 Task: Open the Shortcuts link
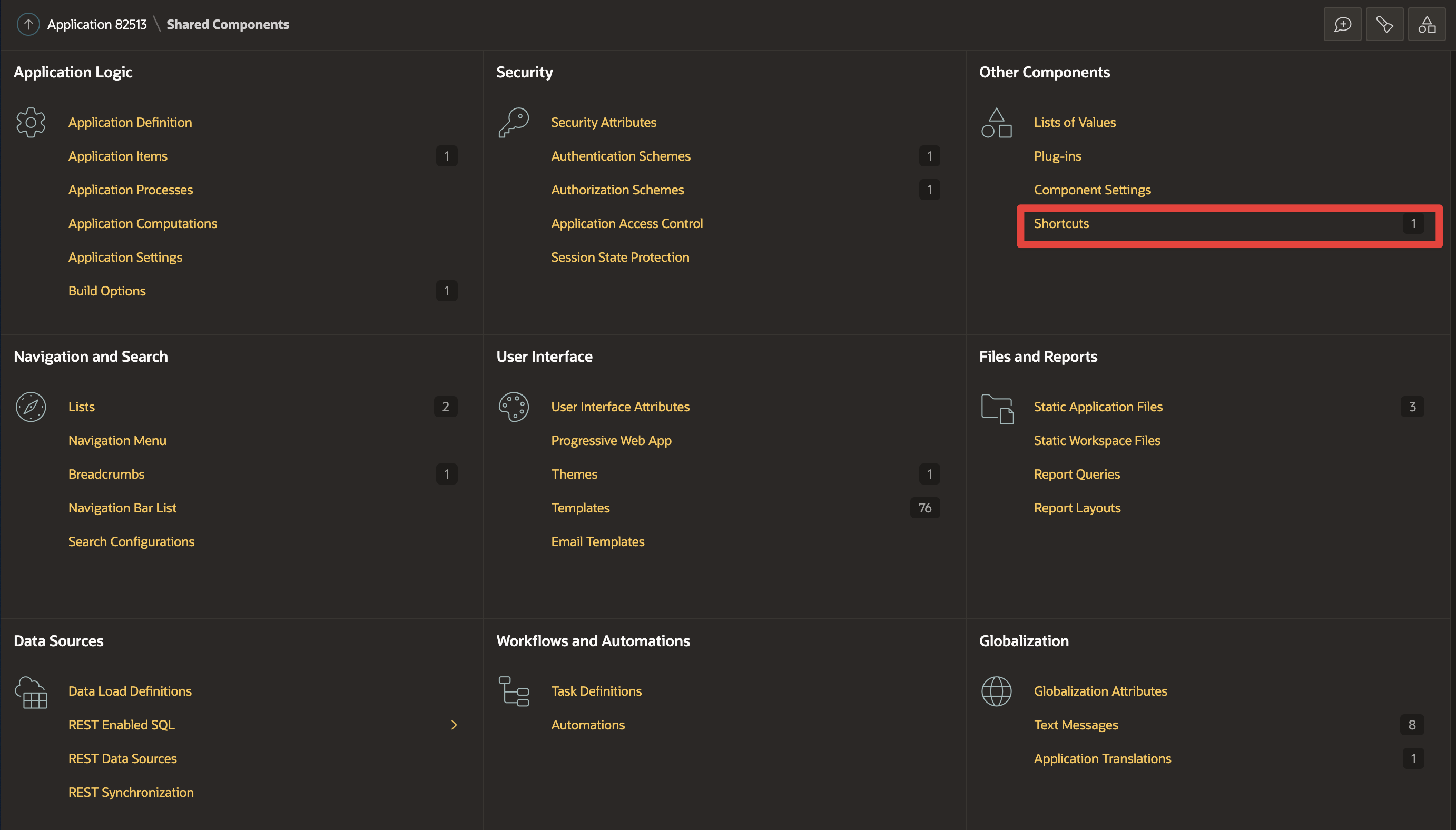[1061, 224]
